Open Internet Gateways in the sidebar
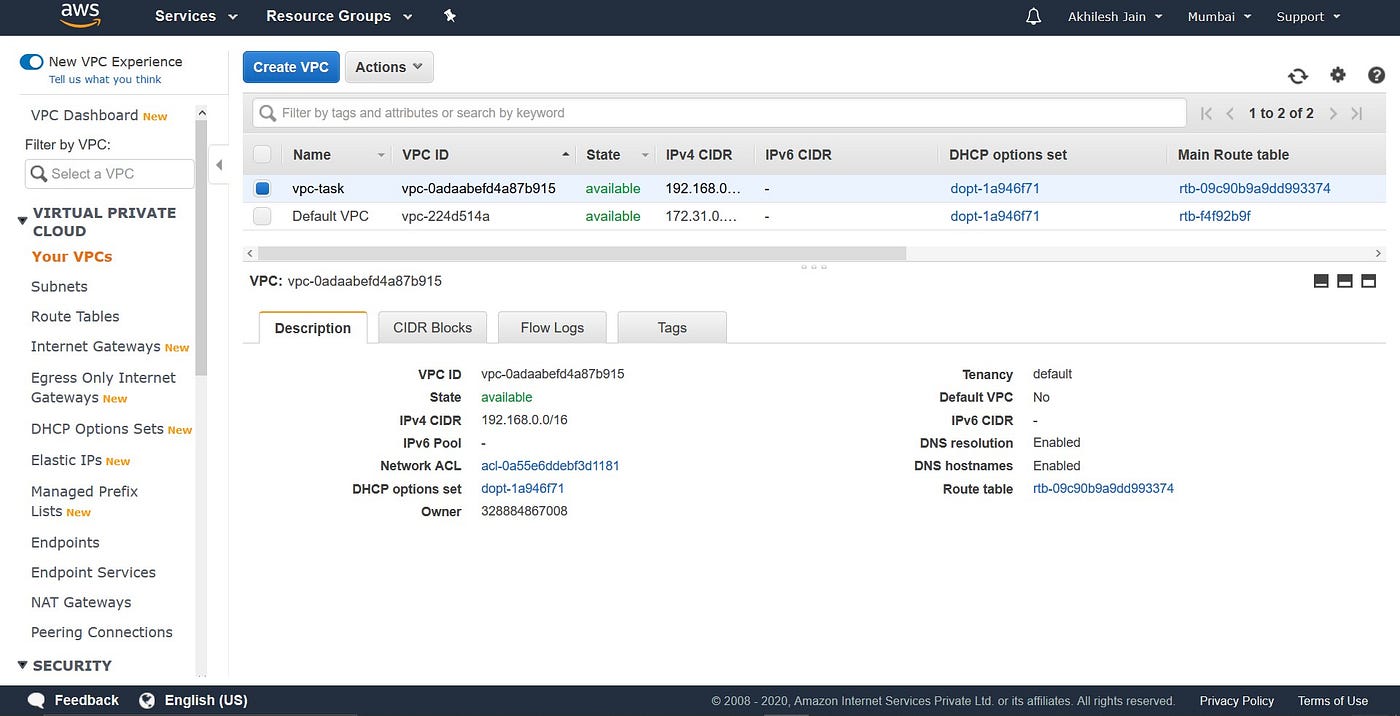This screenshot has width=1400, height=716. point(96,346)
